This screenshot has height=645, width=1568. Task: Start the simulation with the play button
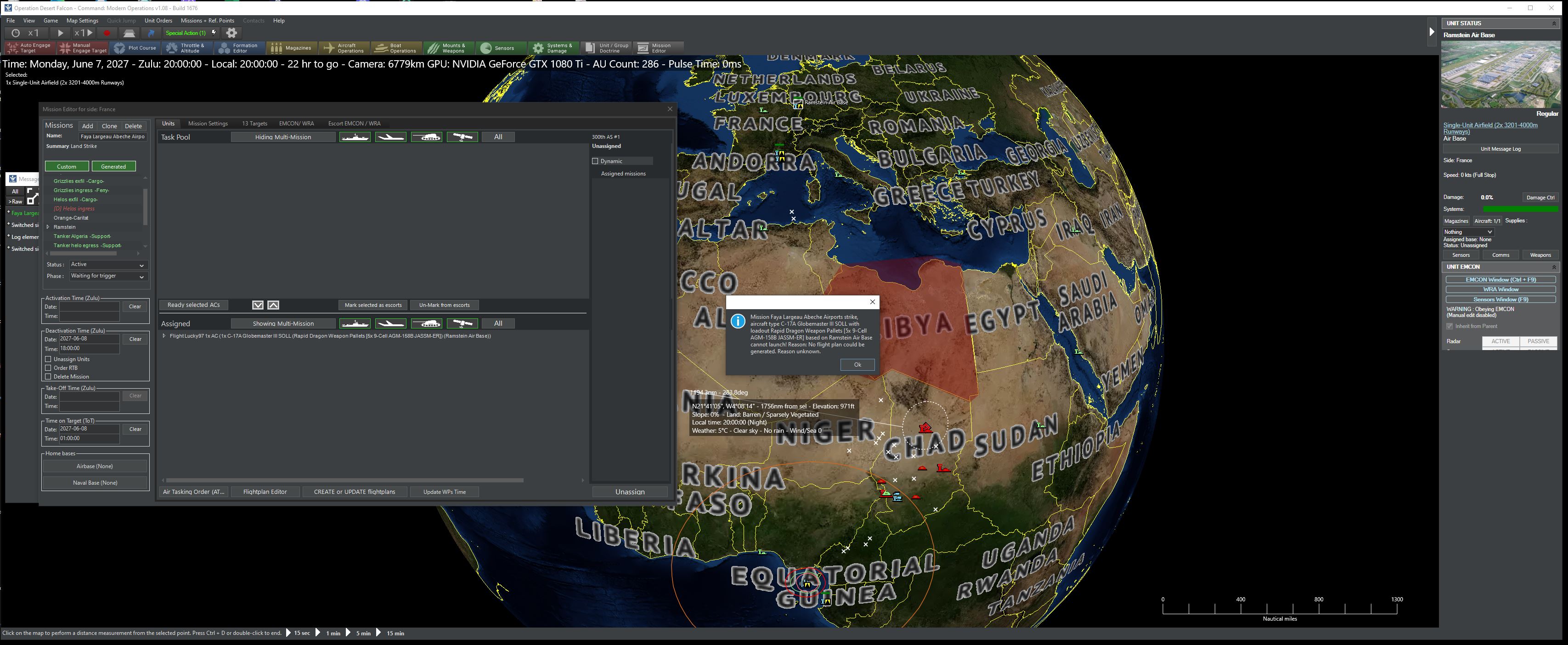[x=60, y=33]
